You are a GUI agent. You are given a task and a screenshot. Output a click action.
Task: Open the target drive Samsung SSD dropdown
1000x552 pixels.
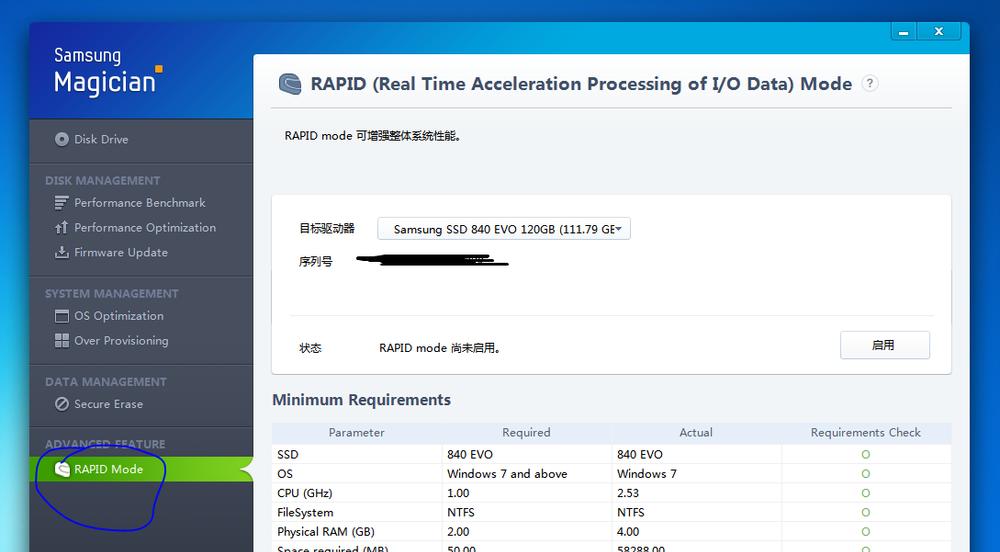click(x=504, y=229)
